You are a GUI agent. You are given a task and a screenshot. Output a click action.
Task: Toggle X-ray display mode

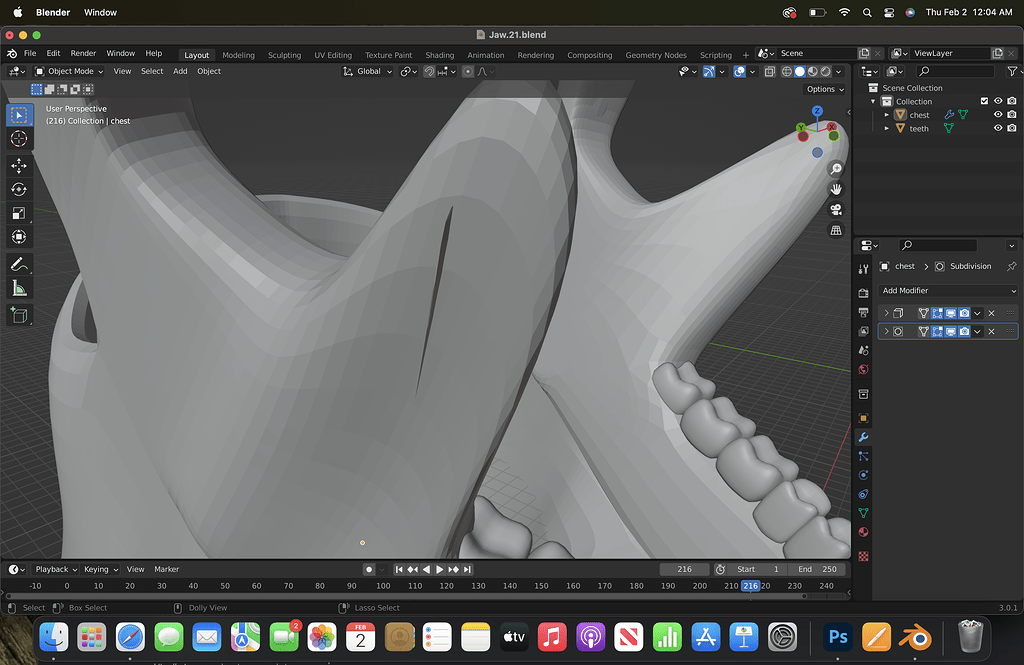point(770,72)
